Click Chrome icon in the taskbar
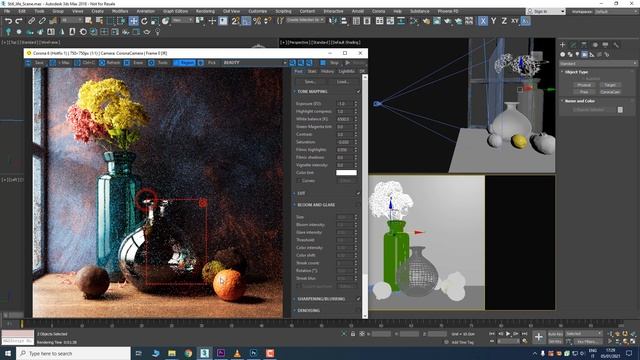Image resolution: width=640 pixels, height=360 pixels. coord(188,353)
